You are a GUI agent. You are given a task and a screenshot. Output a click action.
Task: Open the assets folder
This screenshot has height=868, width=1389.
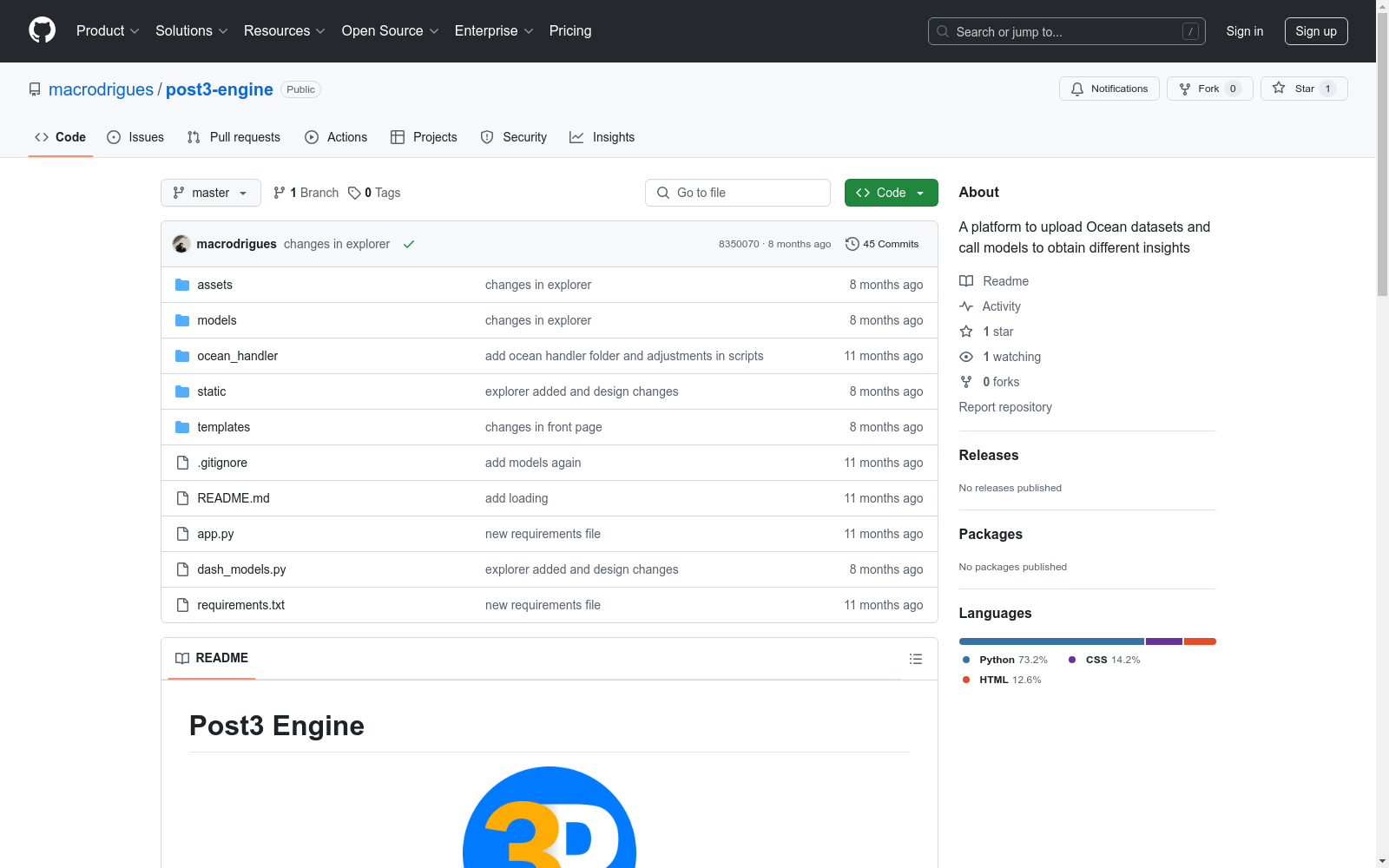click(214, 285)
